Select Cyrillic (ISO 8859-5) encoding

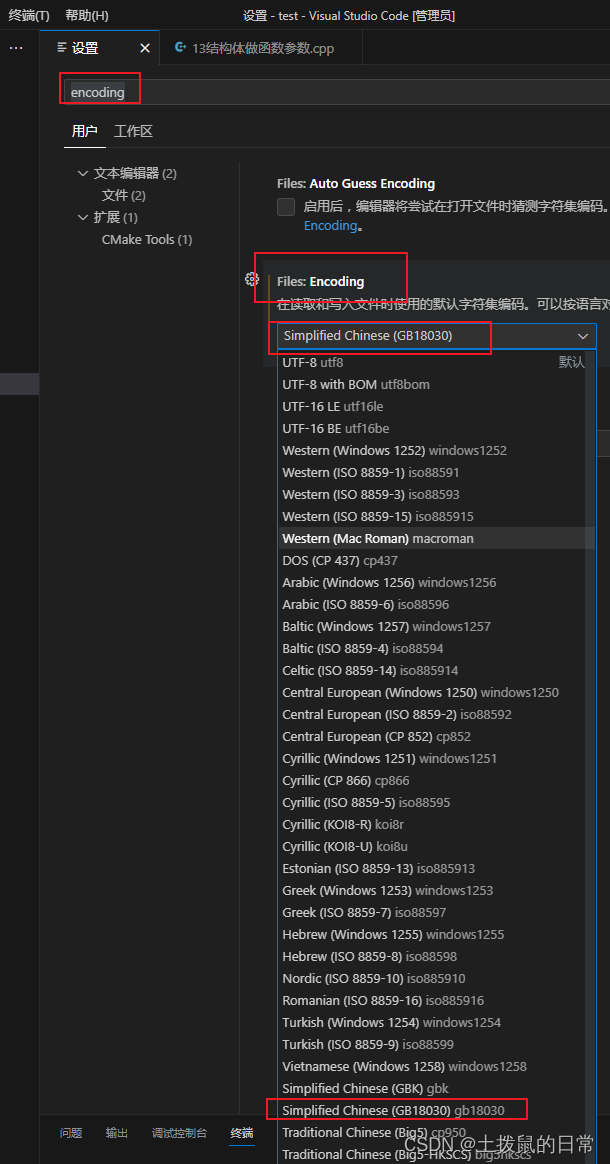436,802
